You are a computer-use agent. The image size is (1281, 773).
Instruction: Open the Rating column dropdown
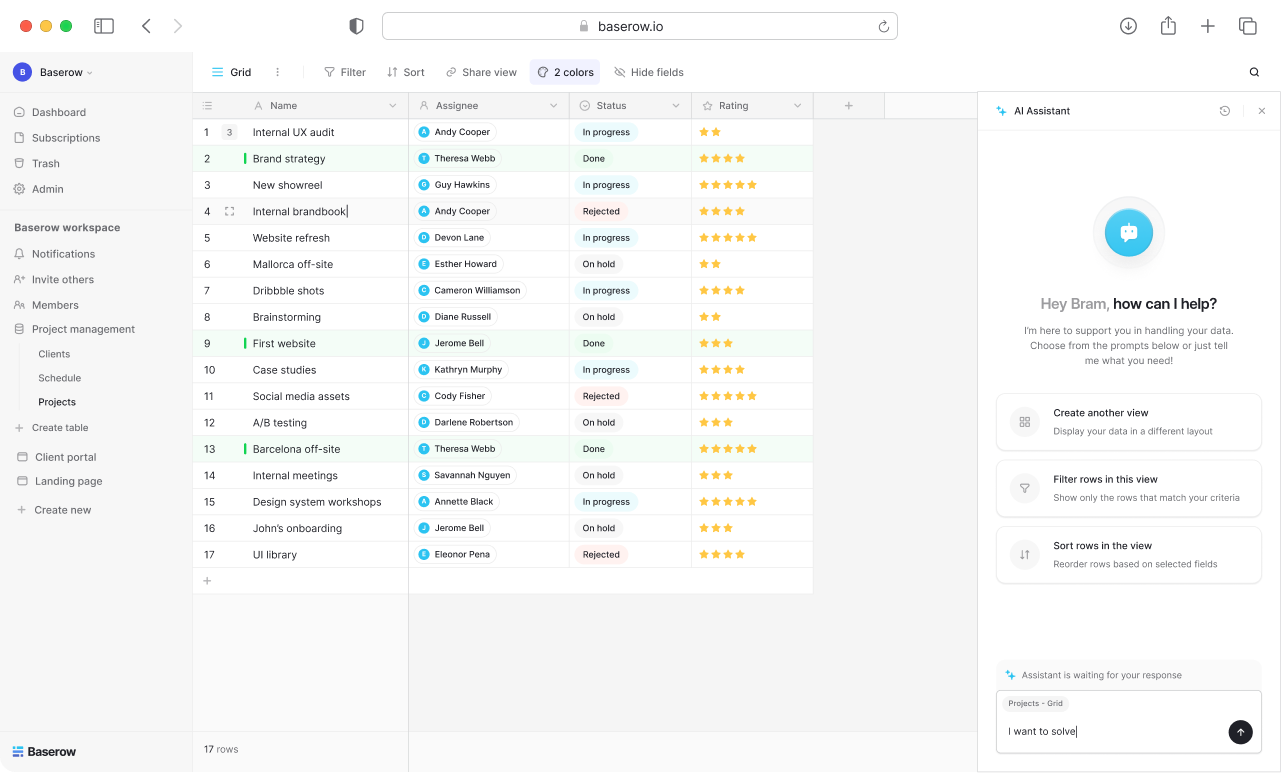(x=797, y=106)
